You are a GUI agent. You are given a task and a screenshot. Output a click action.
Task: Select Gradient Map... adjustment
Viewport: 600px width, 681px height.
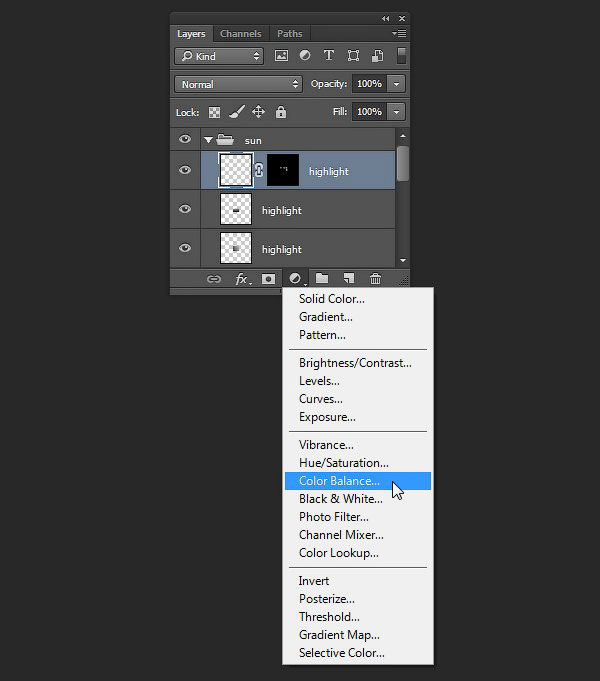(358, 635)
